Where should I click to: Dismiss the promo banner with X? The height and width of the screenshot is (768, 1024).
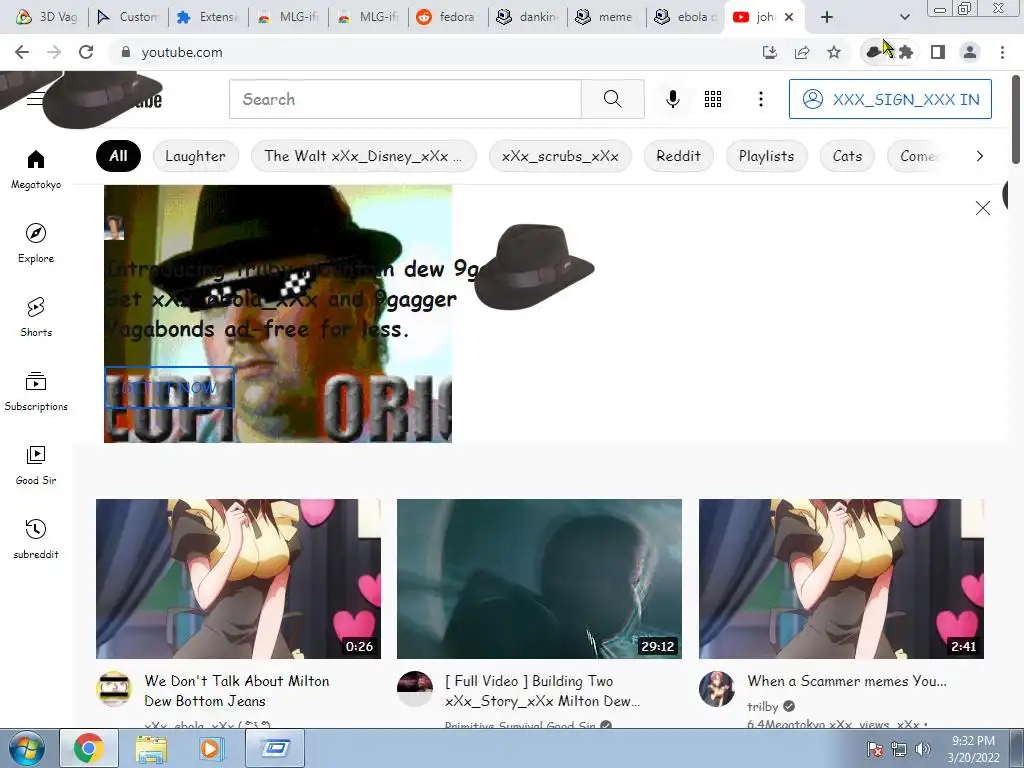(x=982, y=208)
